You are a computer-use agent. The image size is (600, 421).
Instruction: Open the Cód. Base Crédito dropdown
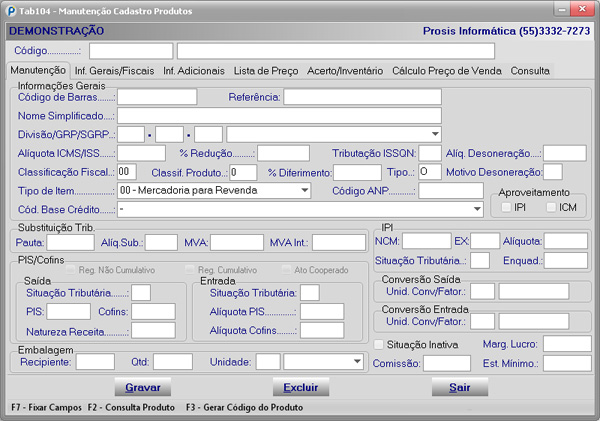pyautogui.click(x=477, y=209)
